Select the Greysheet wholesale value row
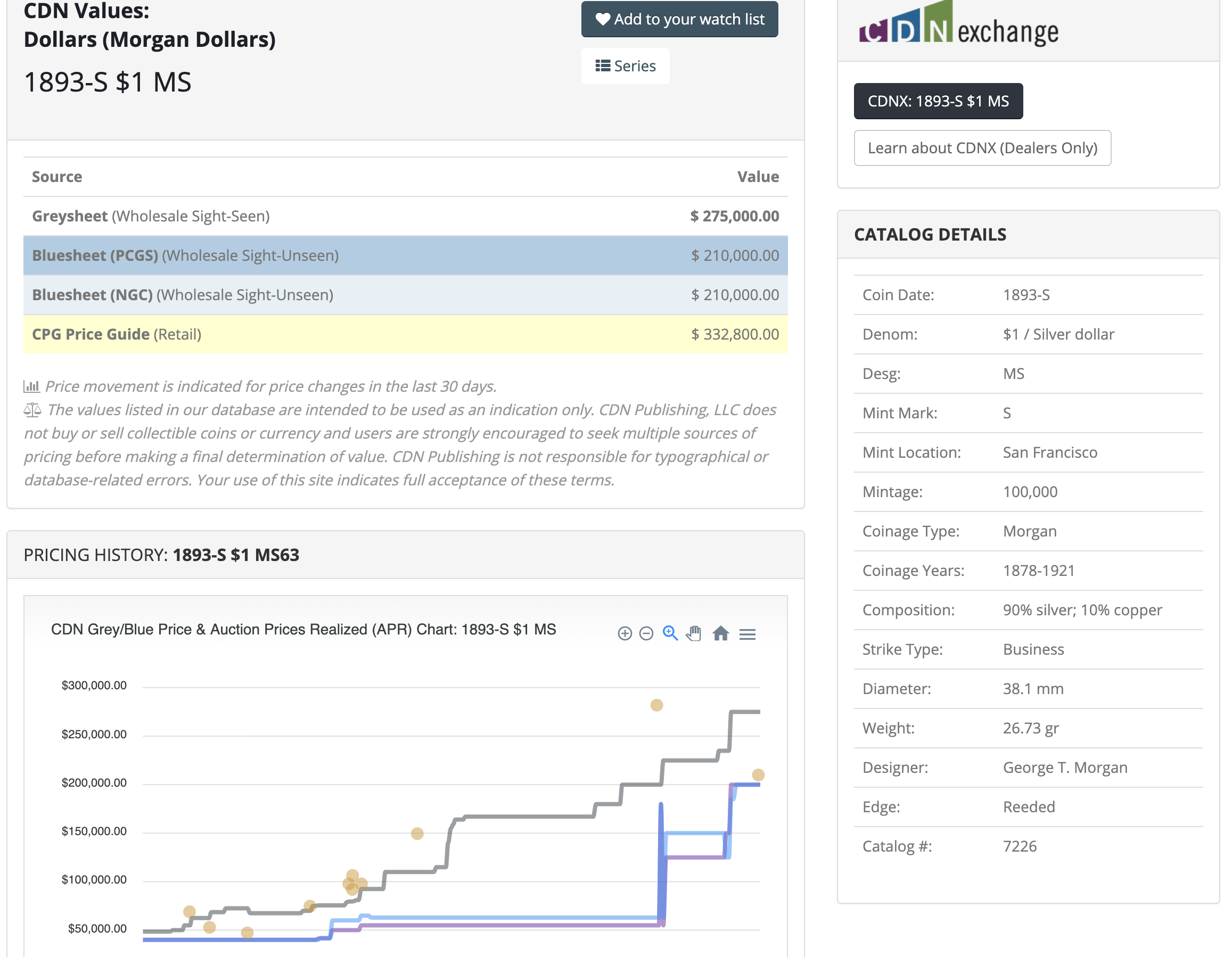The height and width of the screenshot is (957, 1232). click(x=406, y=216)
